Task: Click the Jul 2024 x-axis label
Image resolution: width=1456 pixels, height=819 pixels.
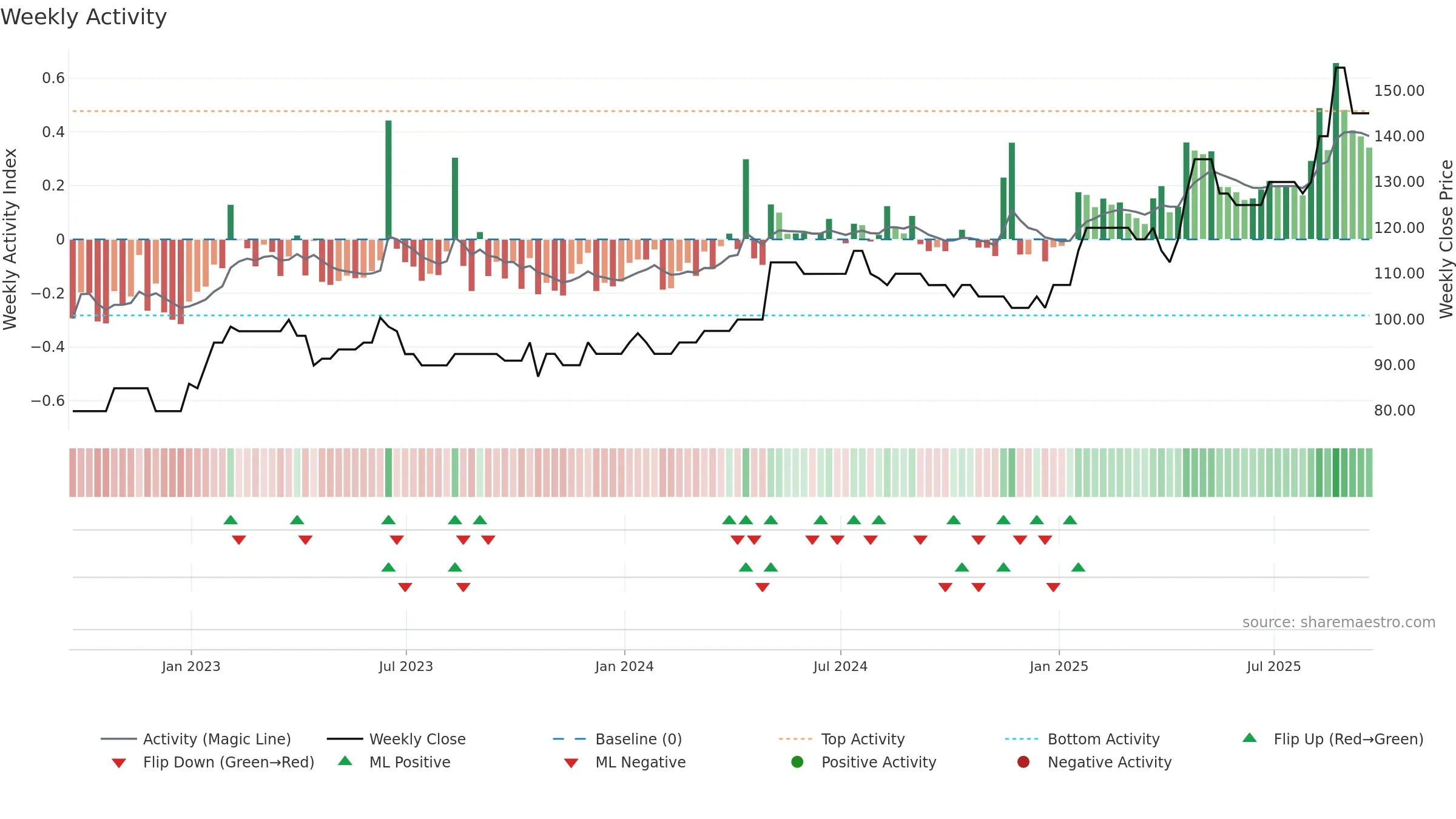Action: [x=840, y=667]
